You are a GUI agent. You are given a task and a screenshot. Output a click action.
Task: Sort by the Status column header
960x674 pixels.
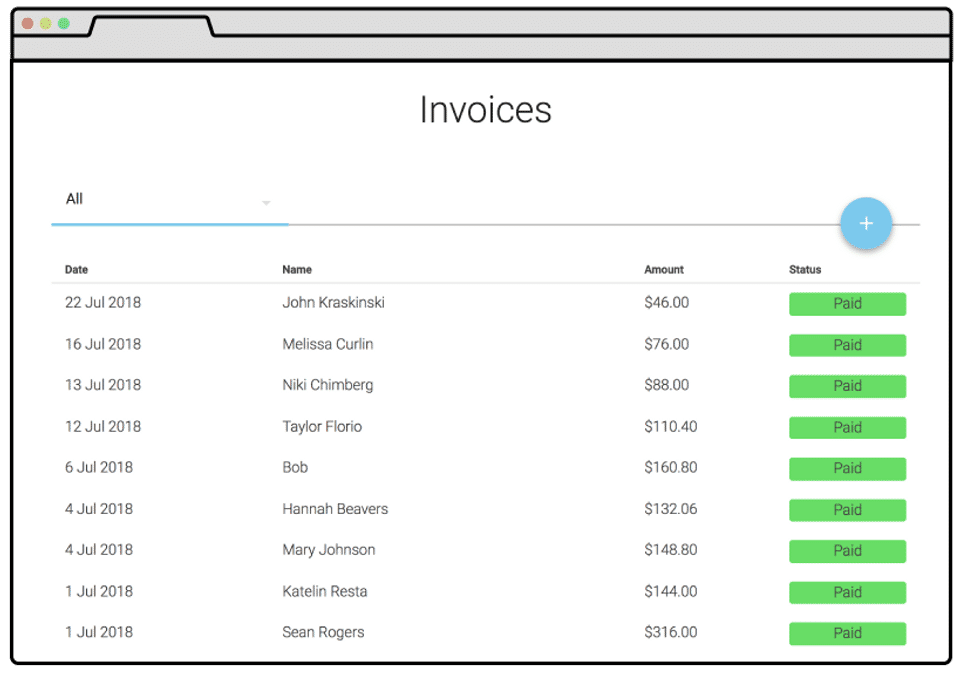[x=805, y=269]
